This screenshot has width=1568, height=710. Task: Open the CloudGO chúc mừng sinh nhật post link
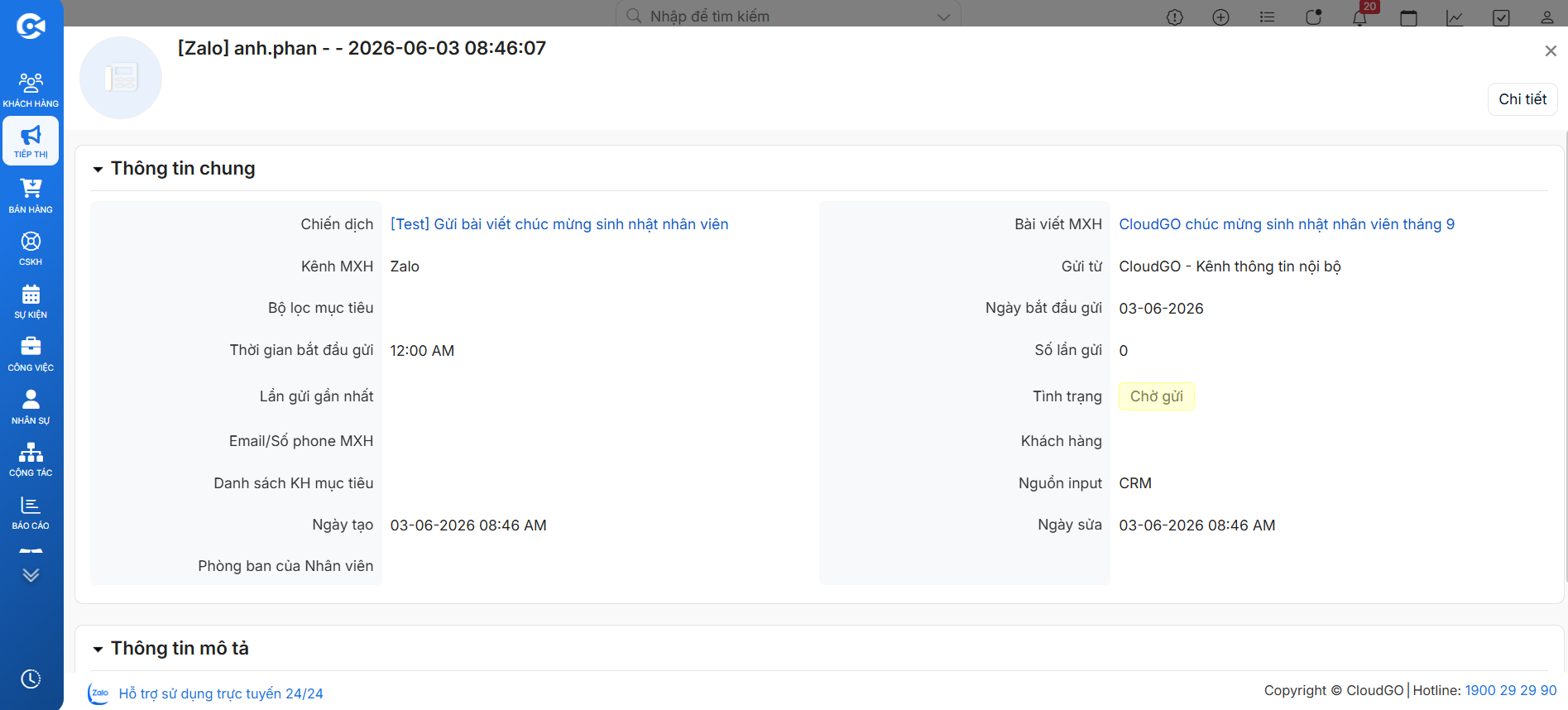pyautogui.click(x=1287, y=224)
